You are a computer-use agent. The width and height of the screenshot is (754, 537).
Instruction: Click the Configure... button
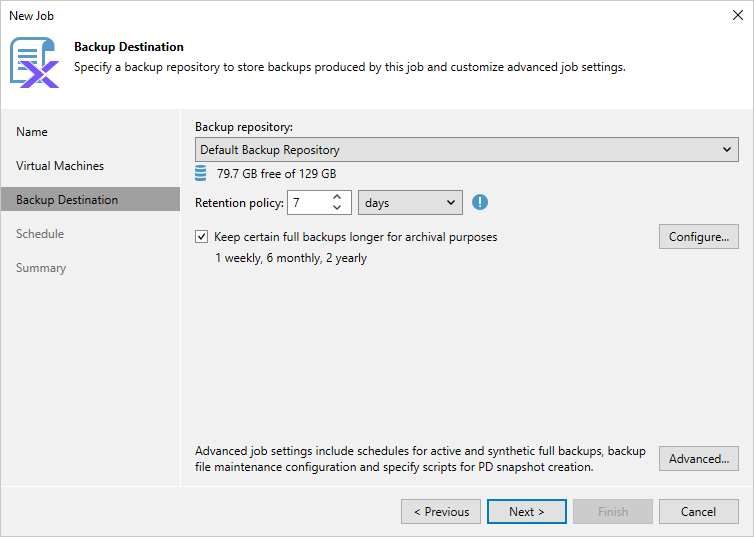pos(698,237)
